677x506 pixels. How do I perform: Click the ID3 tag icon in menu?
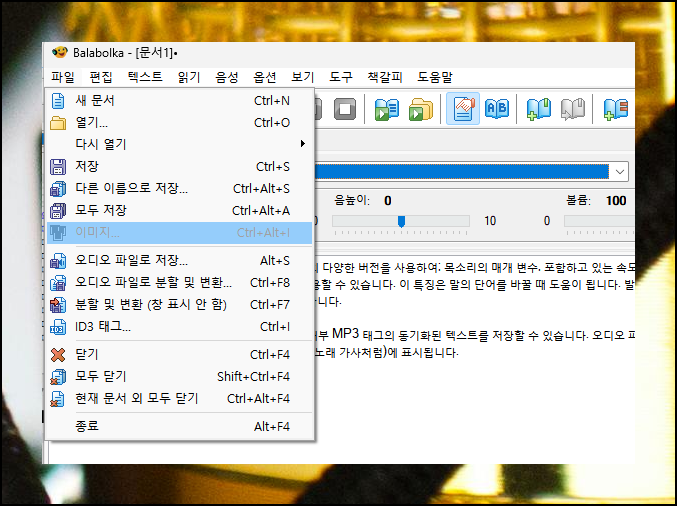[58, 327]
